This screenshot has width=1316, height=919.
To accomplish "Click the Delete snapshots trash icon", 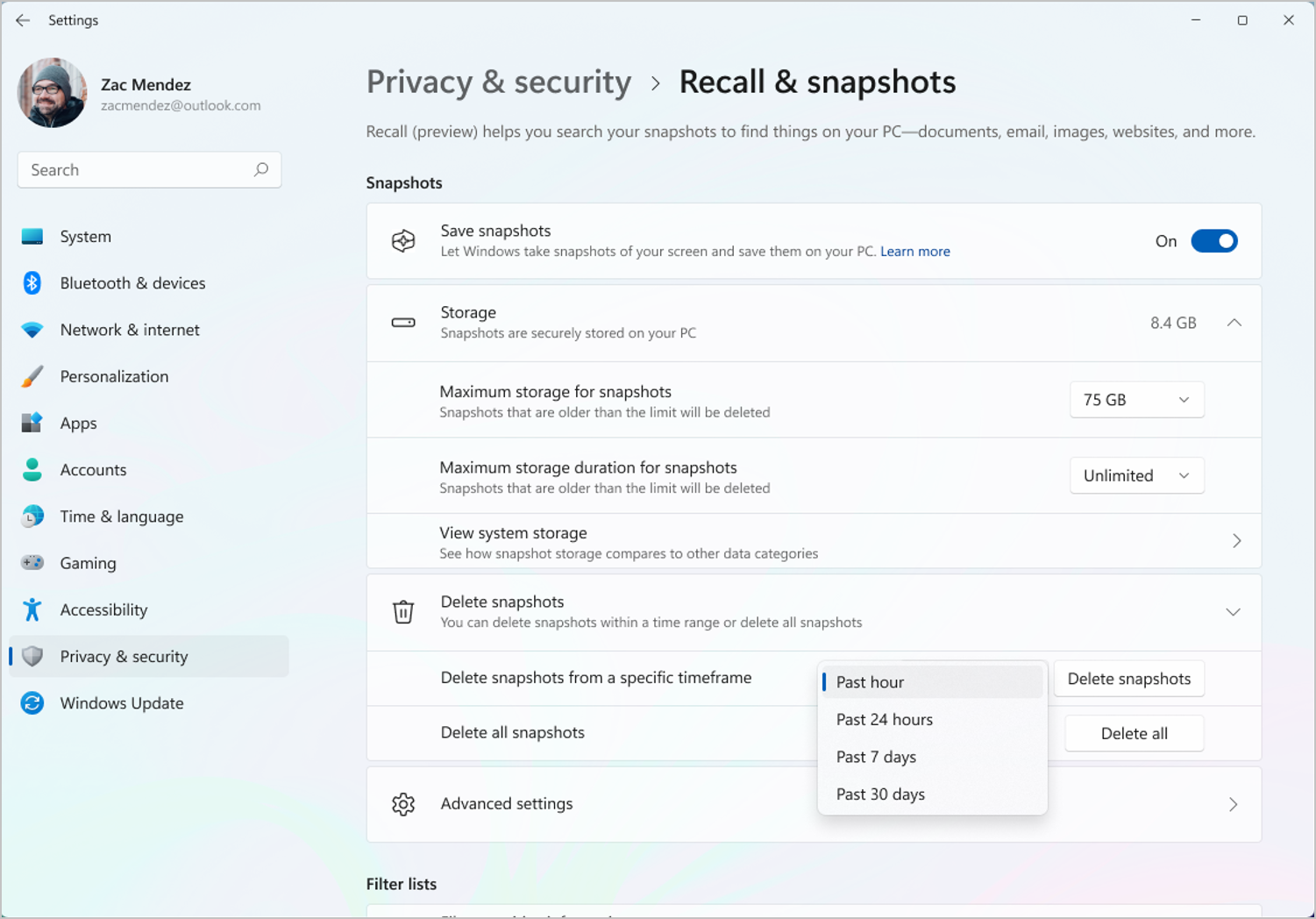I will pyautogui.click(x=403, y=611).
